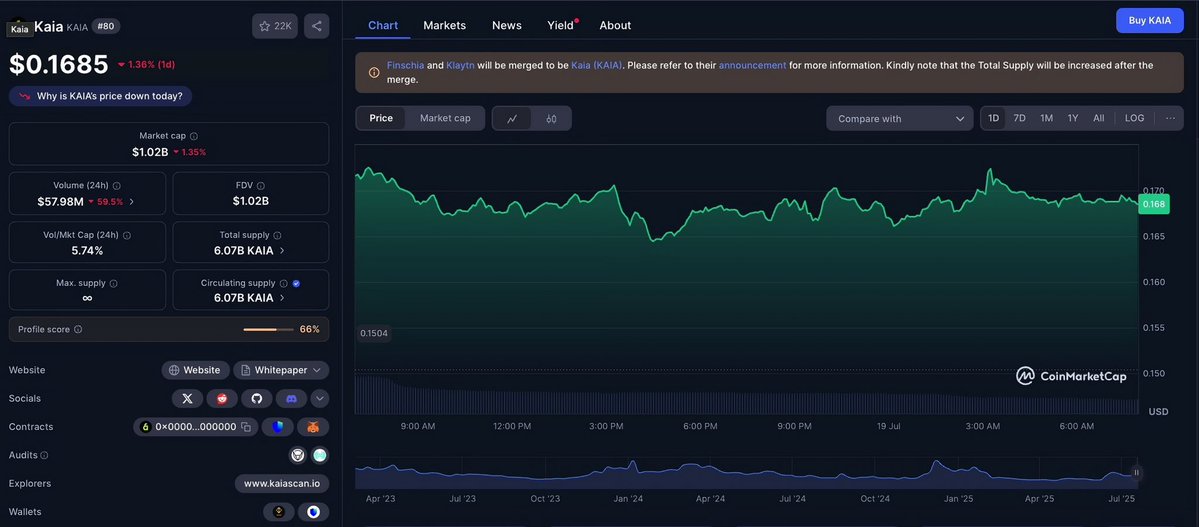Click the Buy KAIA button
Screen dimensions: 1199x527
(x=1149, y=21)
